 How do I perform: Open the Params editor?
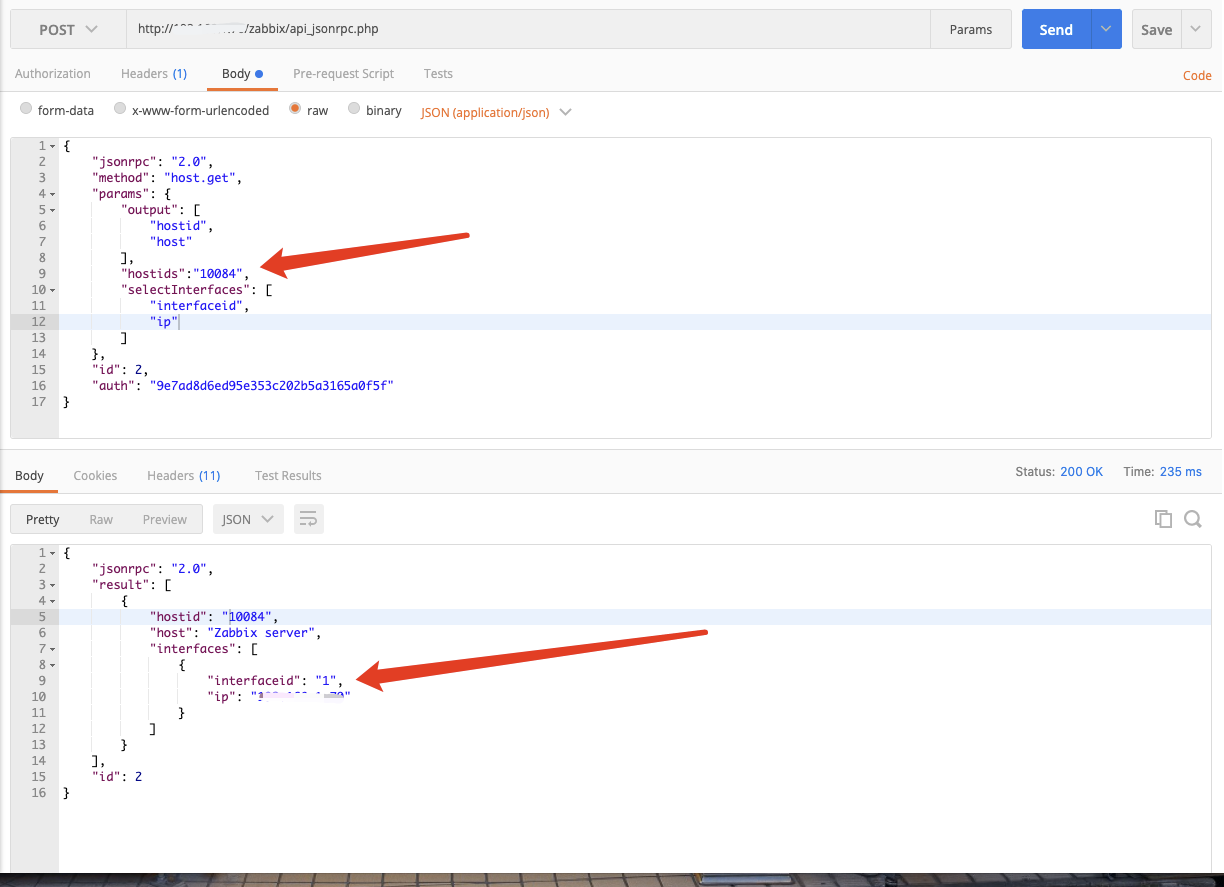click(x=971, y=30)
